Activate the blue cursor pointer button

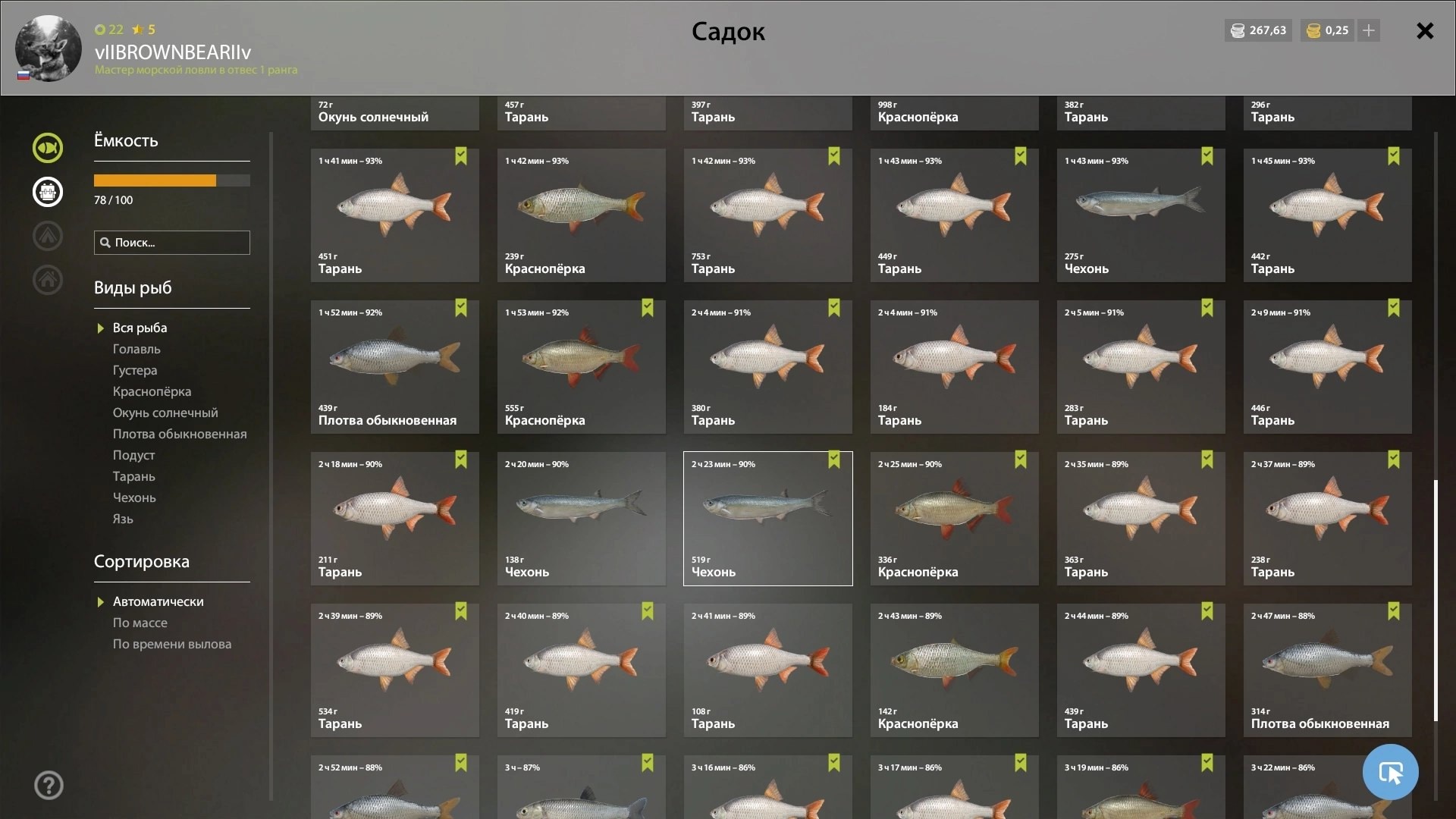coord(1390,772)
